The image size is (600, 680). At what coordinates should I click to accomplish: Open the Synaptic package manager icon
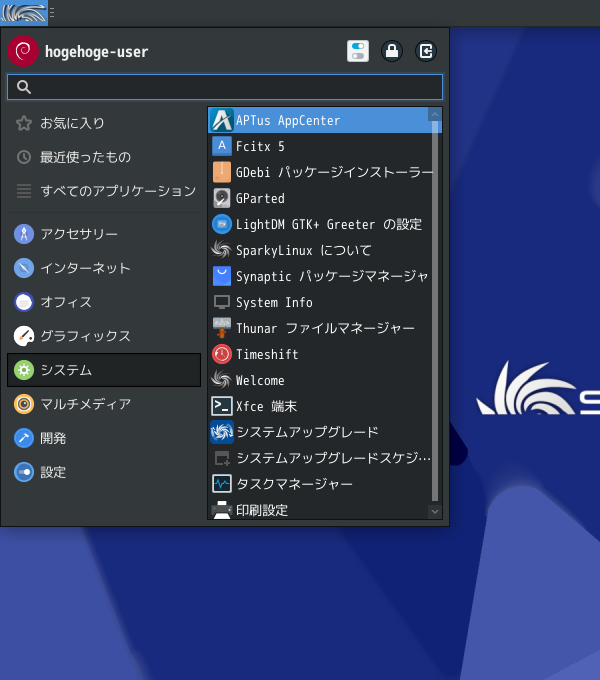222,276
